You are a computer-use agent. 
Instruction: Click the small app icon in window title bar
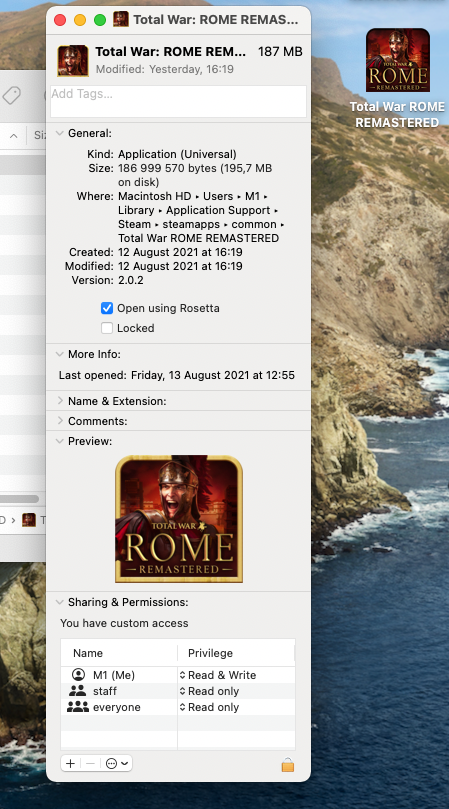[121, 20]
